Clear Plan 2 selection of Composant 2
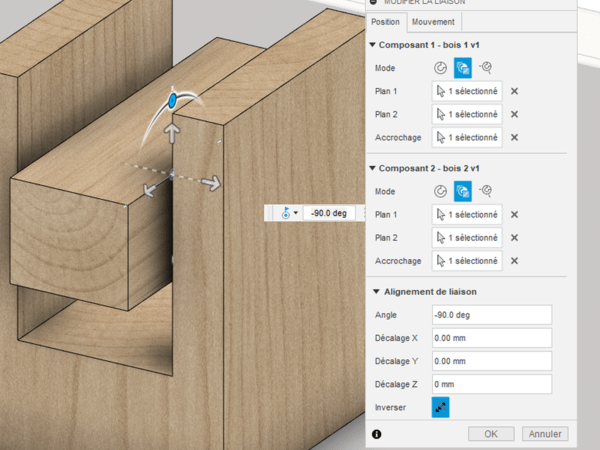Image resolution: width=600 pixels, height=450 pixels. pyautogui.click(x=514, y=238)
